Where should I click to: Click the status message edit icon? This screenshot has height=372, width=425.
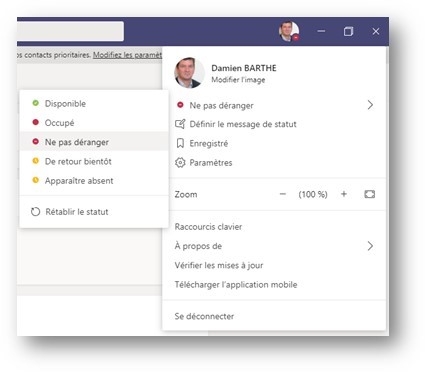pos(180,124)
